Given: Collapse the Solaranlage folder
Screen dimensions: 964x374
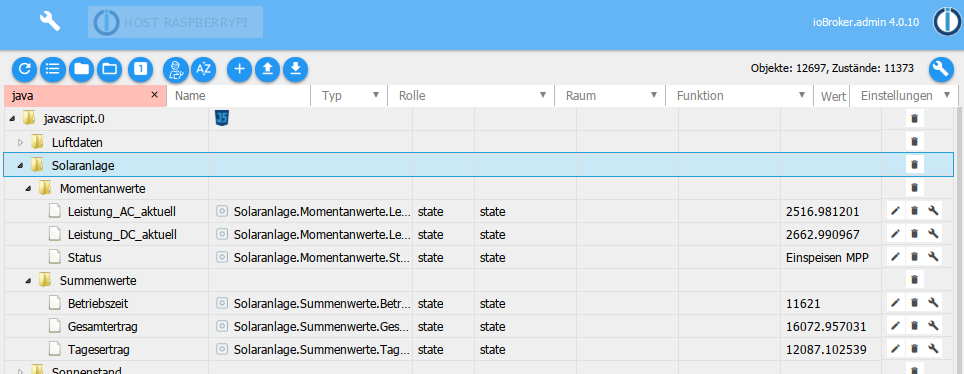Looking at the screenshot, I should tap(20, 165).
